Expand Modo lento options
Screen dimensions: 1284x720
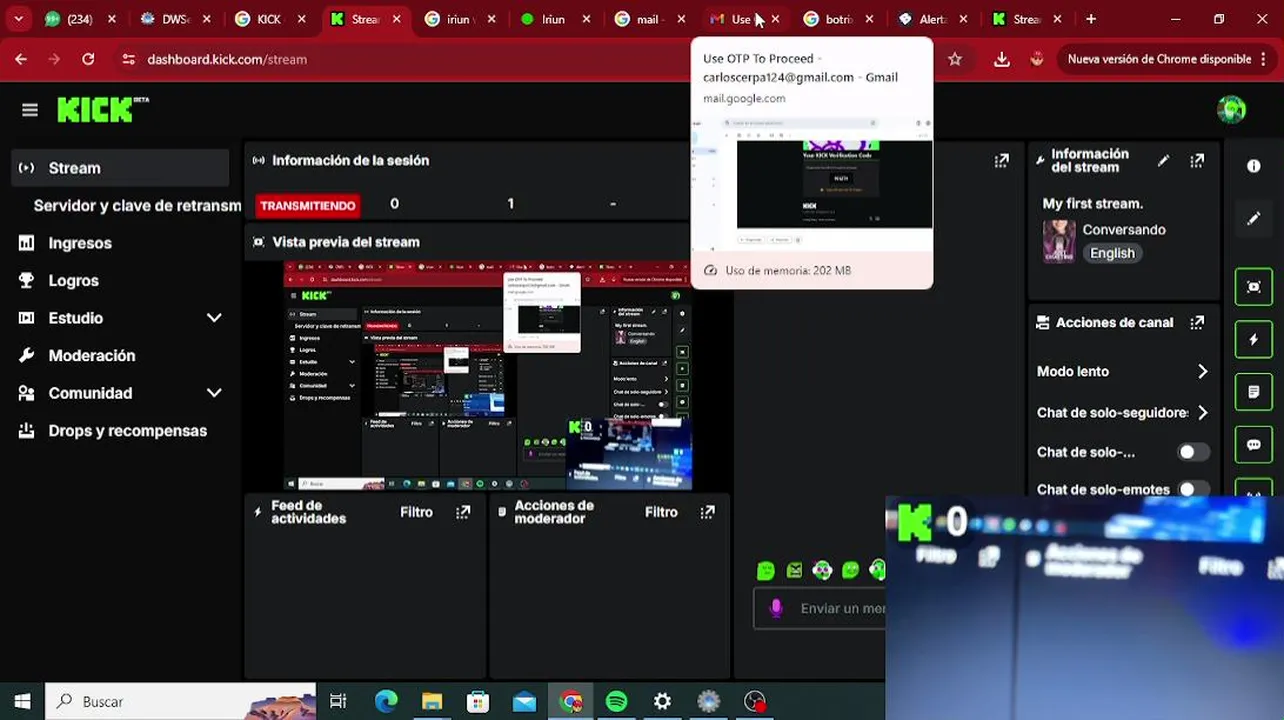1202,371
